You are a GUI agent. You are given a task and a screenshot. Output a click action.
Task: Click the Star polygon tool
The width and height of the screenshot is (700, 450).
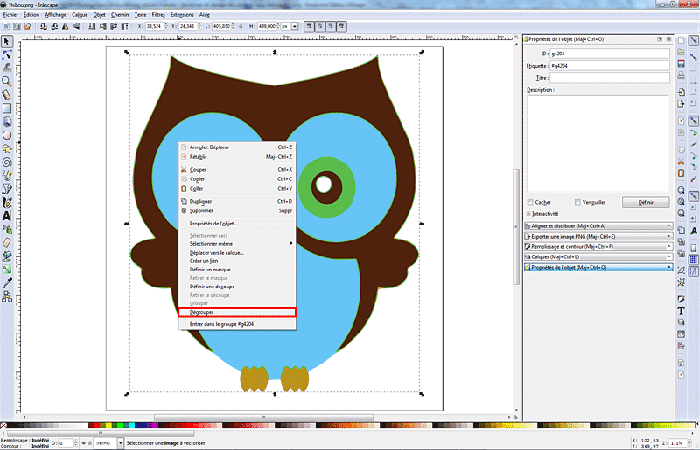pos(7,147)
